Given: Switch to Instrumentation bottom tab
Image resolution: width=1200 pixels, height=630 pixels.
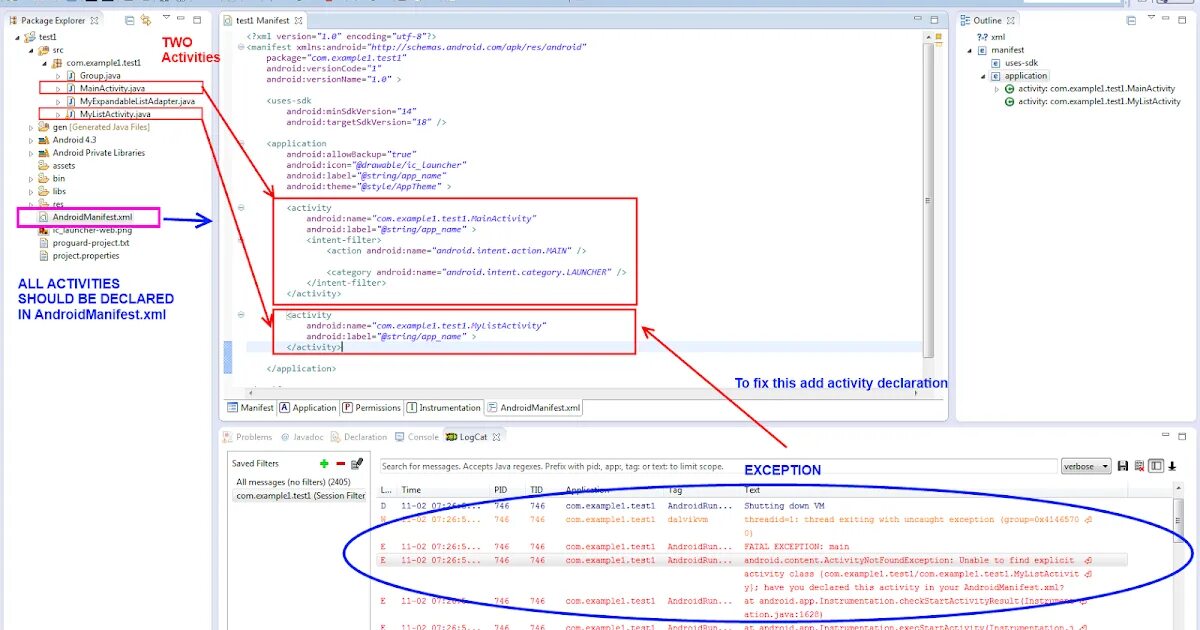Looking at the screenshot, I should click(443, 408).
